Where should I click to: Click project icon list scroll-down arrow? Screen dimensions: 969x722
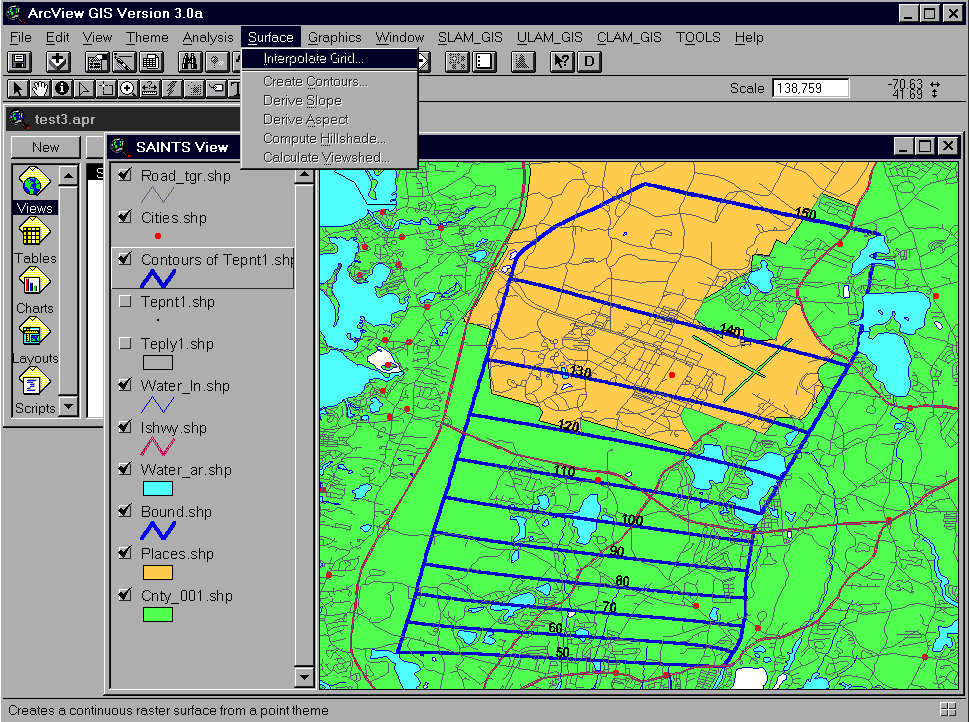click(x=69, y=406)
